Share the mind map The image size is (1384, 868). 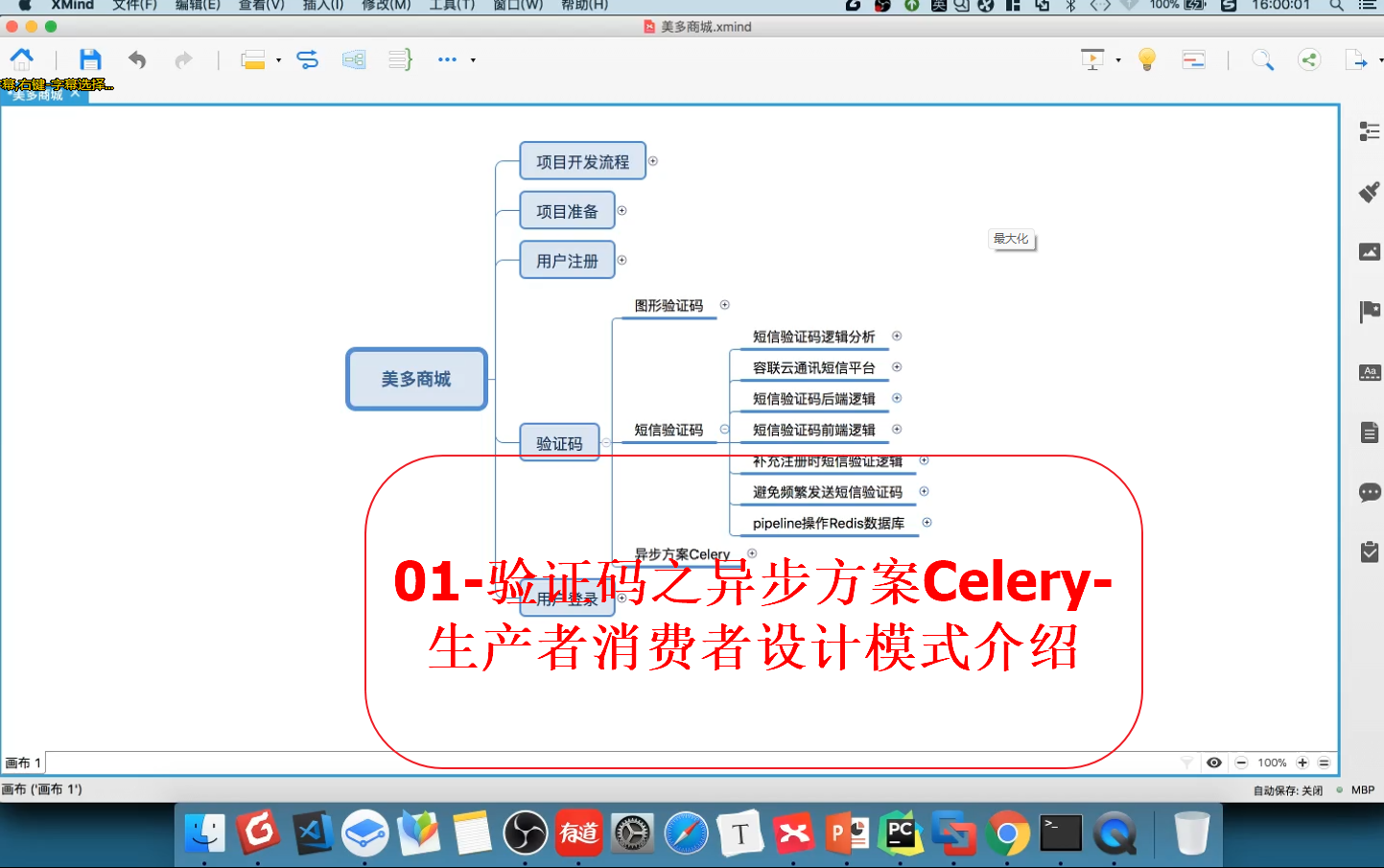coord(1309,59)
